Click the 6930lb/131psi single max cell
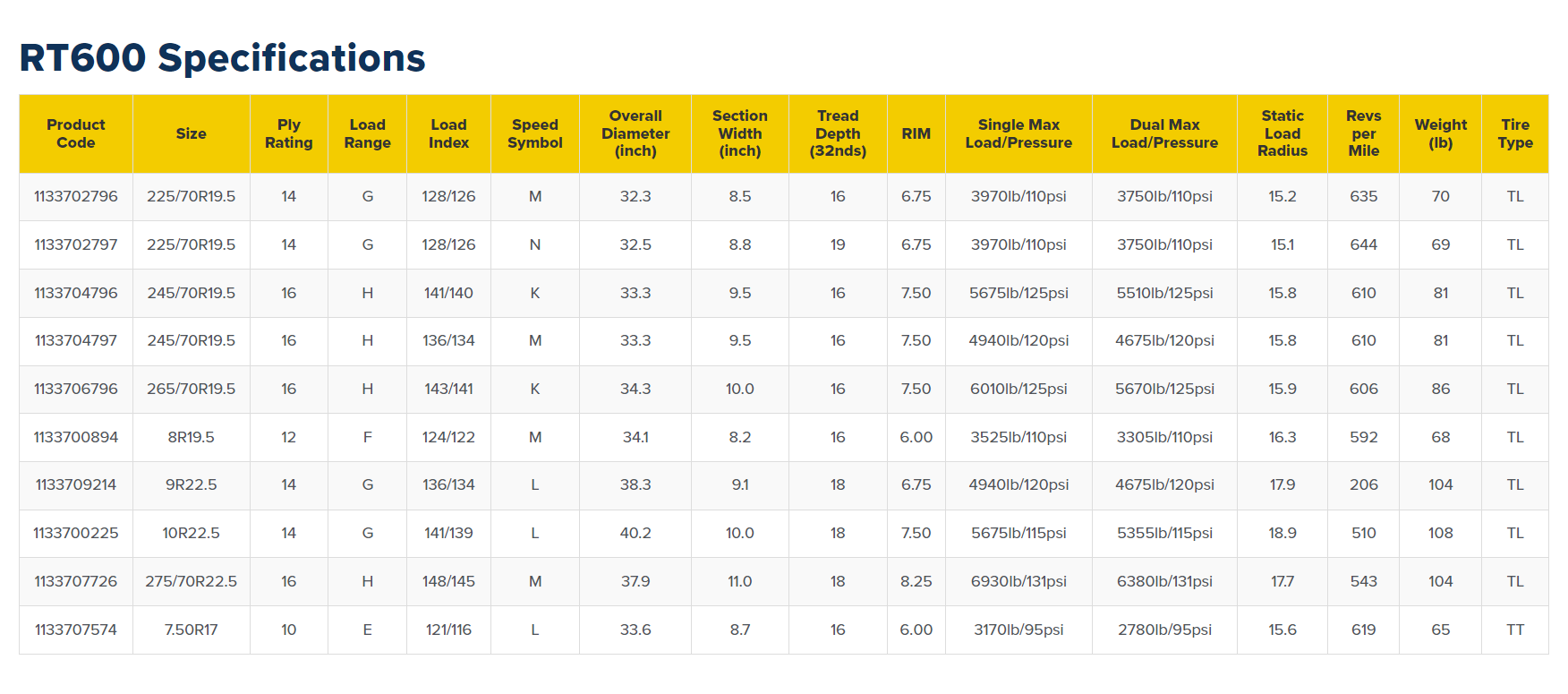Viewport: 1568px width, 694px height. (1018, 581)
